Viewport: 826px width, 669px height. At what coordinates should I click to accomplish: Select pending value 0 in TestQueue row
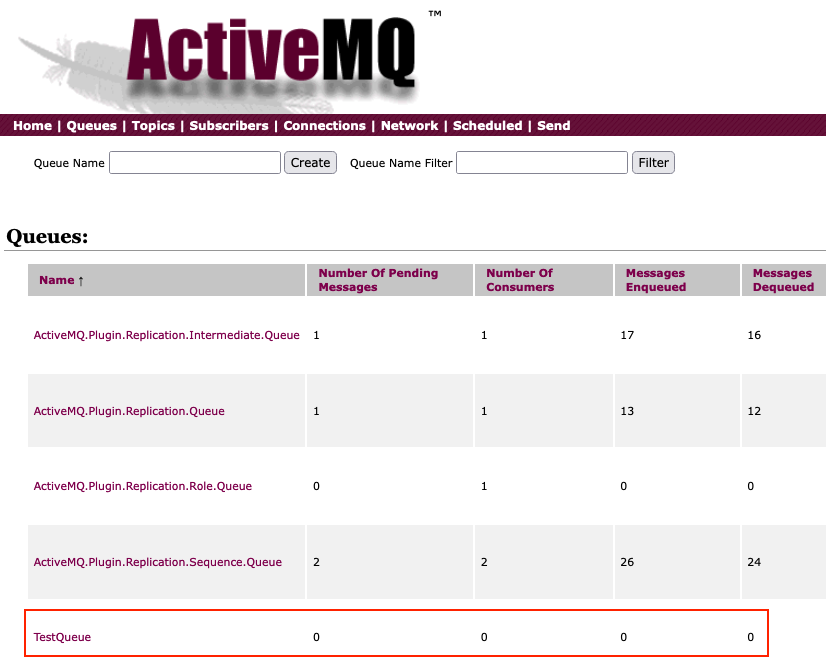tap(316, 637)
